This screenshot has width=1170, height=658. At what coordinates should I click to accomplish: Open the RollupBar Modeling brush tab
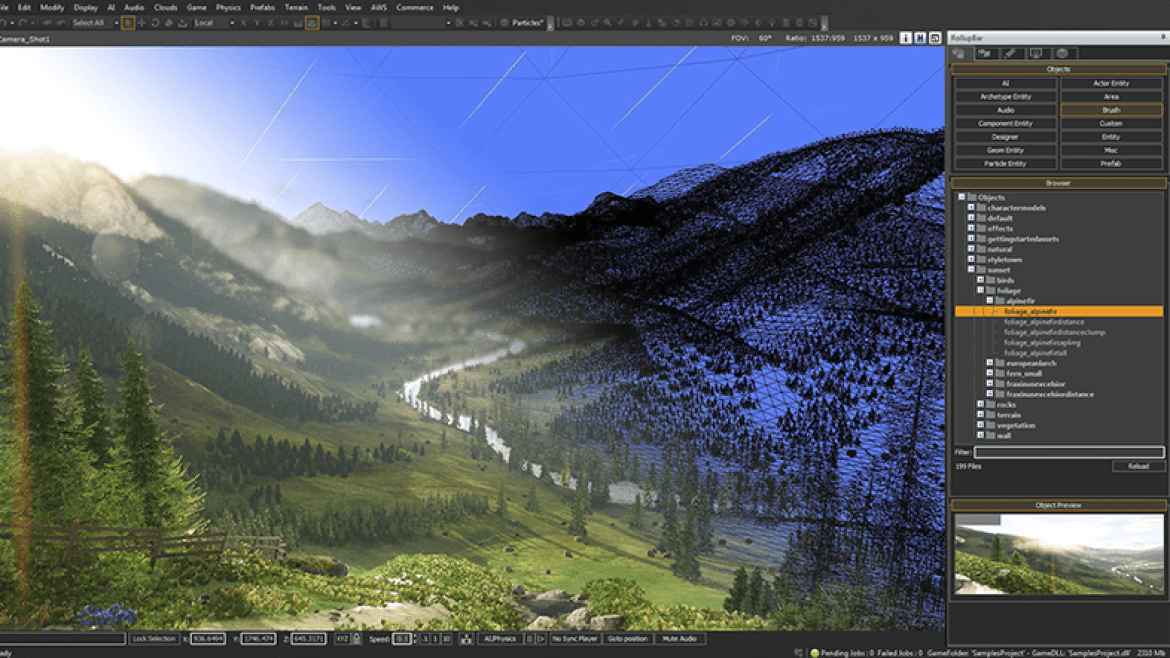(1010, 53)
